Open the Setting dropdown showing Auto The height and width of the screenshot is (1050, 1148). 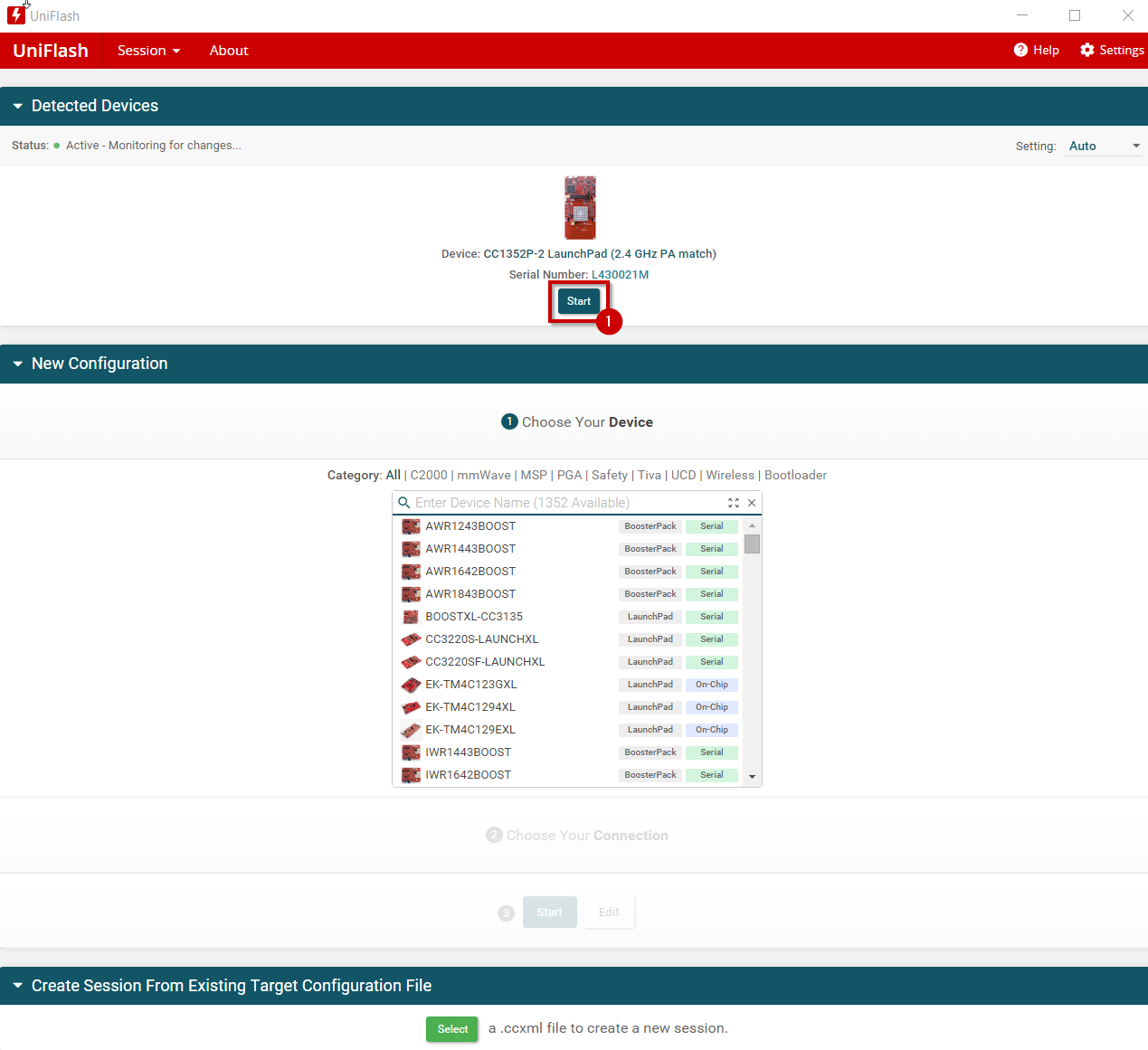1103,146
